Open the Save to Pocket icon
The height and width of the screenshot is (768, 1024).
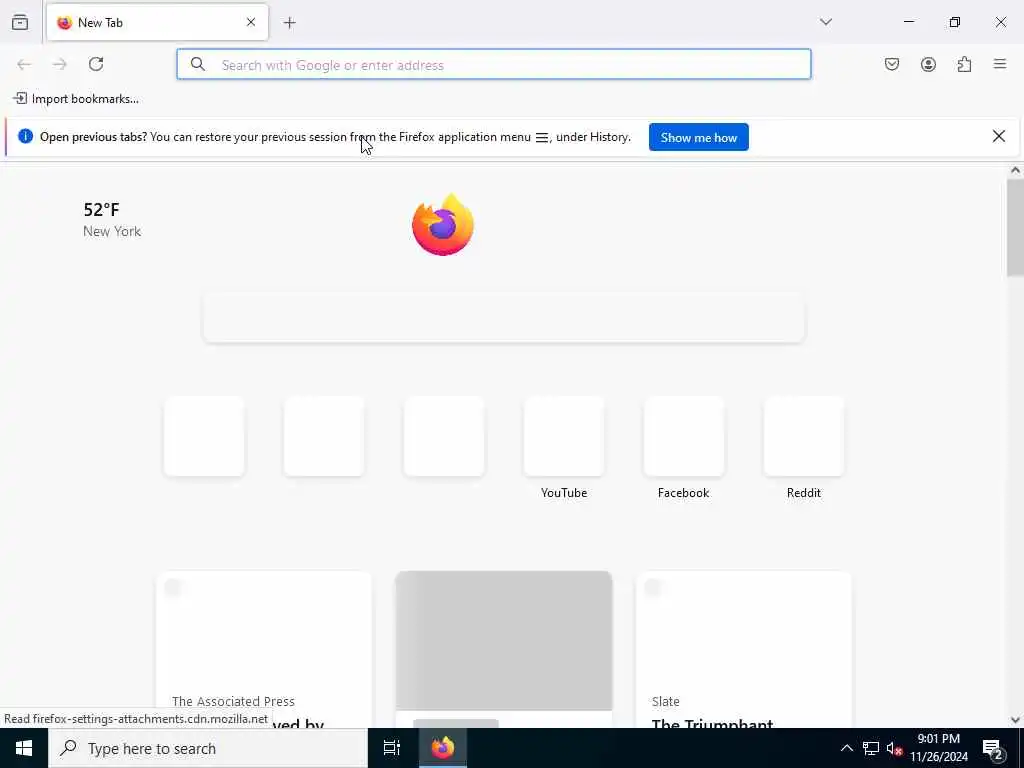(x=892, y=64)
